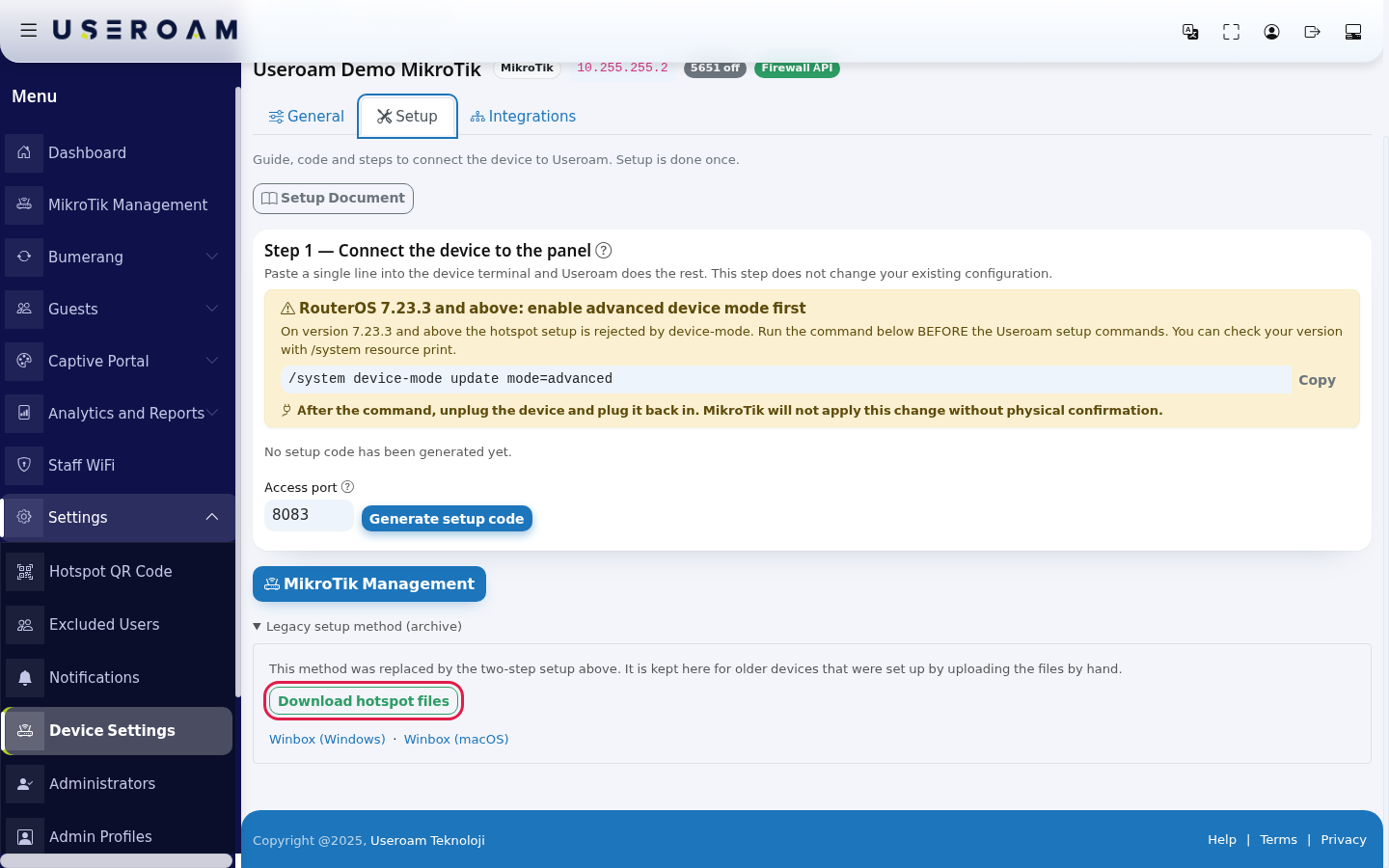Click the Hotspot QR Code icon
This screenshot has width=1389, height=868.
pos(25,572)
